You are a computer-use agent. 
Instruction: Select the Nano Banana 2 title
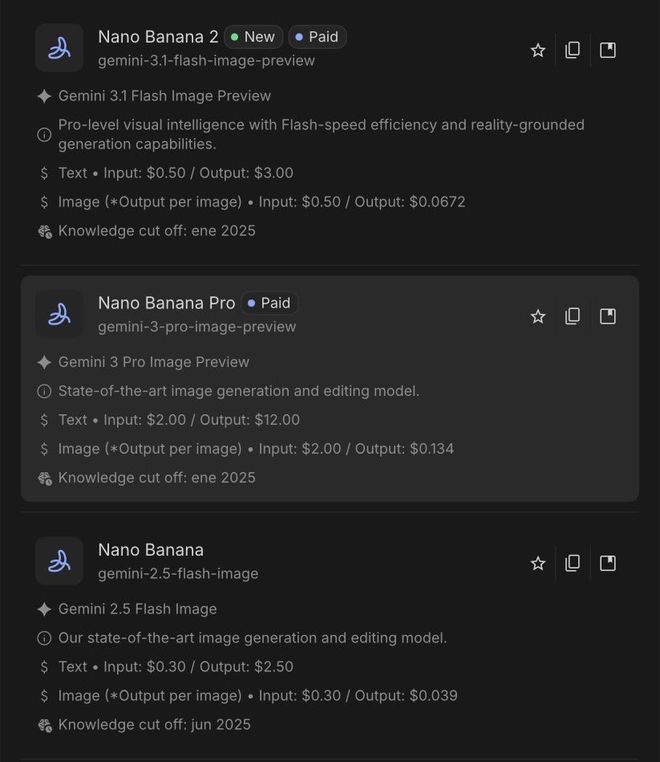click(158, 37)
